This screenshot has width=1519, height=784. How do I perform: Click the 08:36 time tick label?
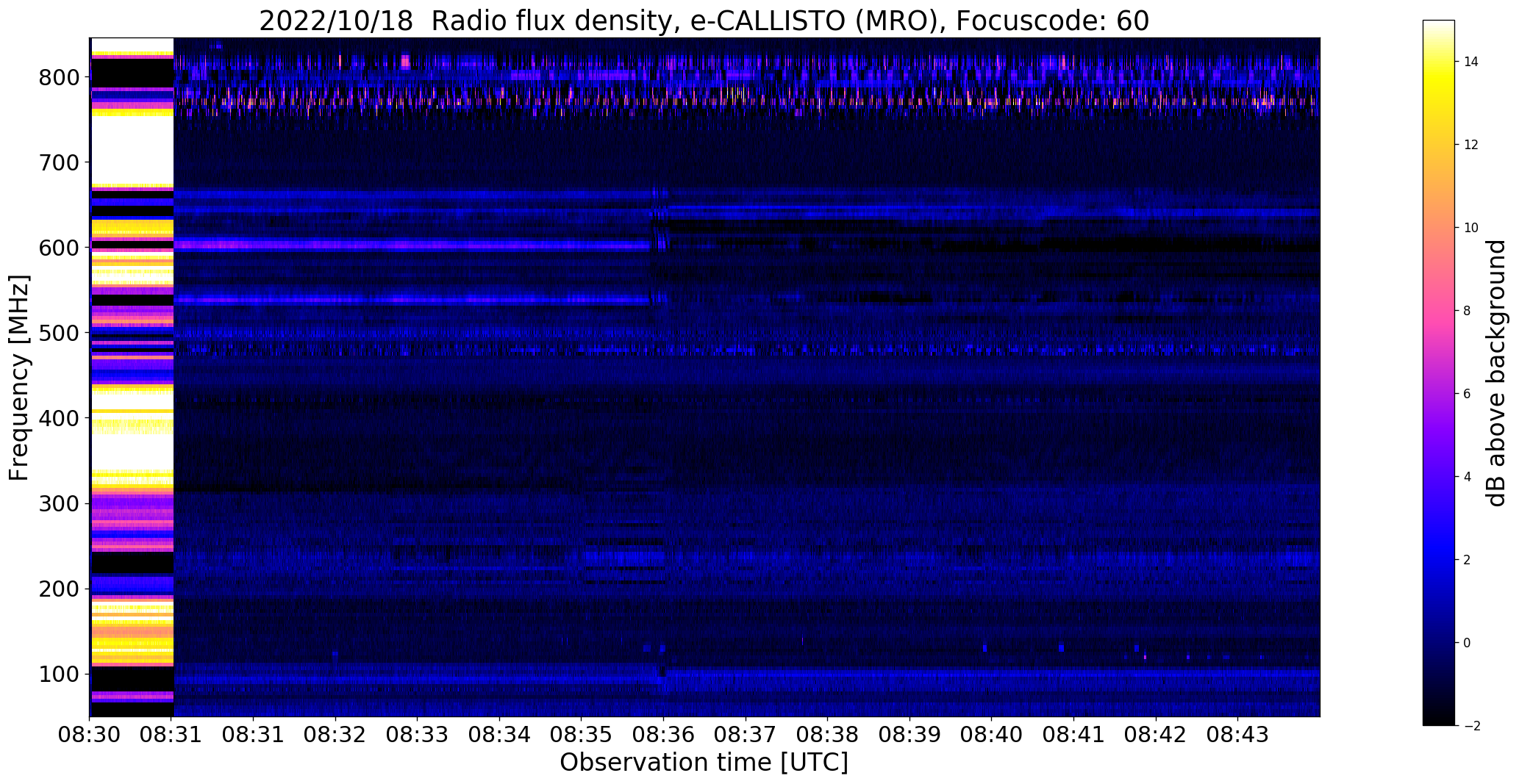(x=664, y=735)
